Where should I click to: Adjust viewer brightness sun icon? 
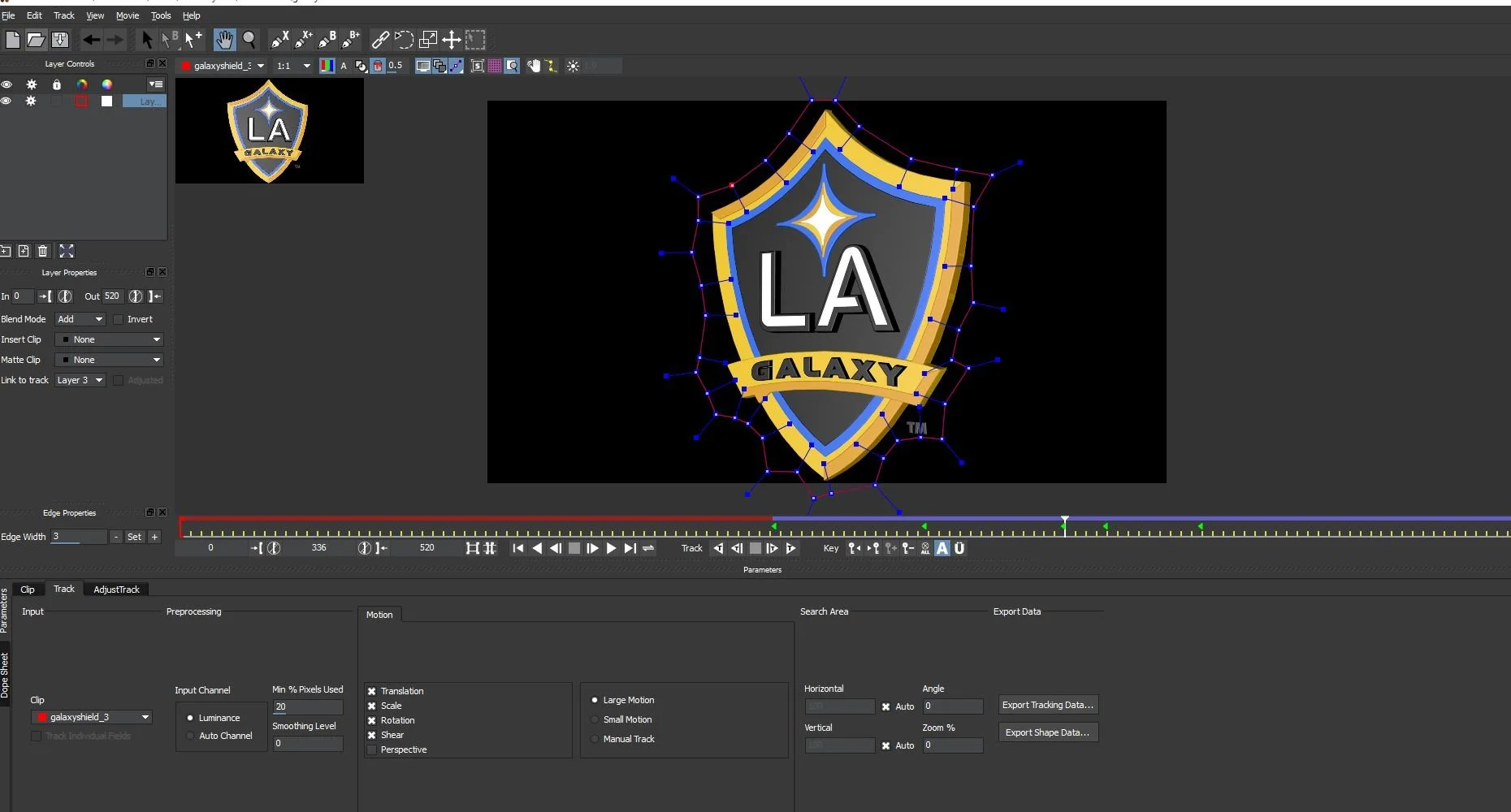click(x=573, y=66)
